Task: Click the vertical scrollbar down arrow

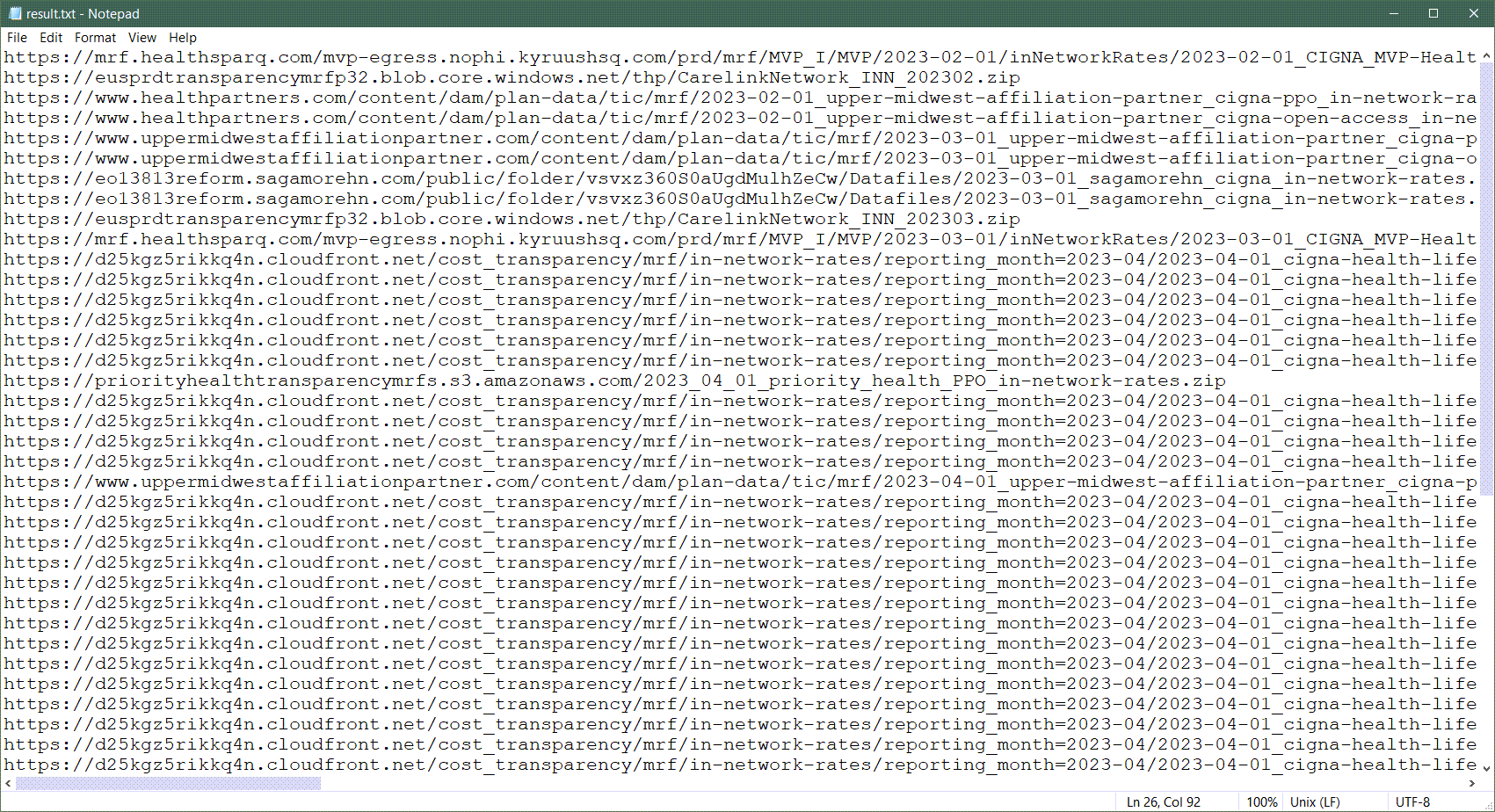Action: pos(1486,768)
